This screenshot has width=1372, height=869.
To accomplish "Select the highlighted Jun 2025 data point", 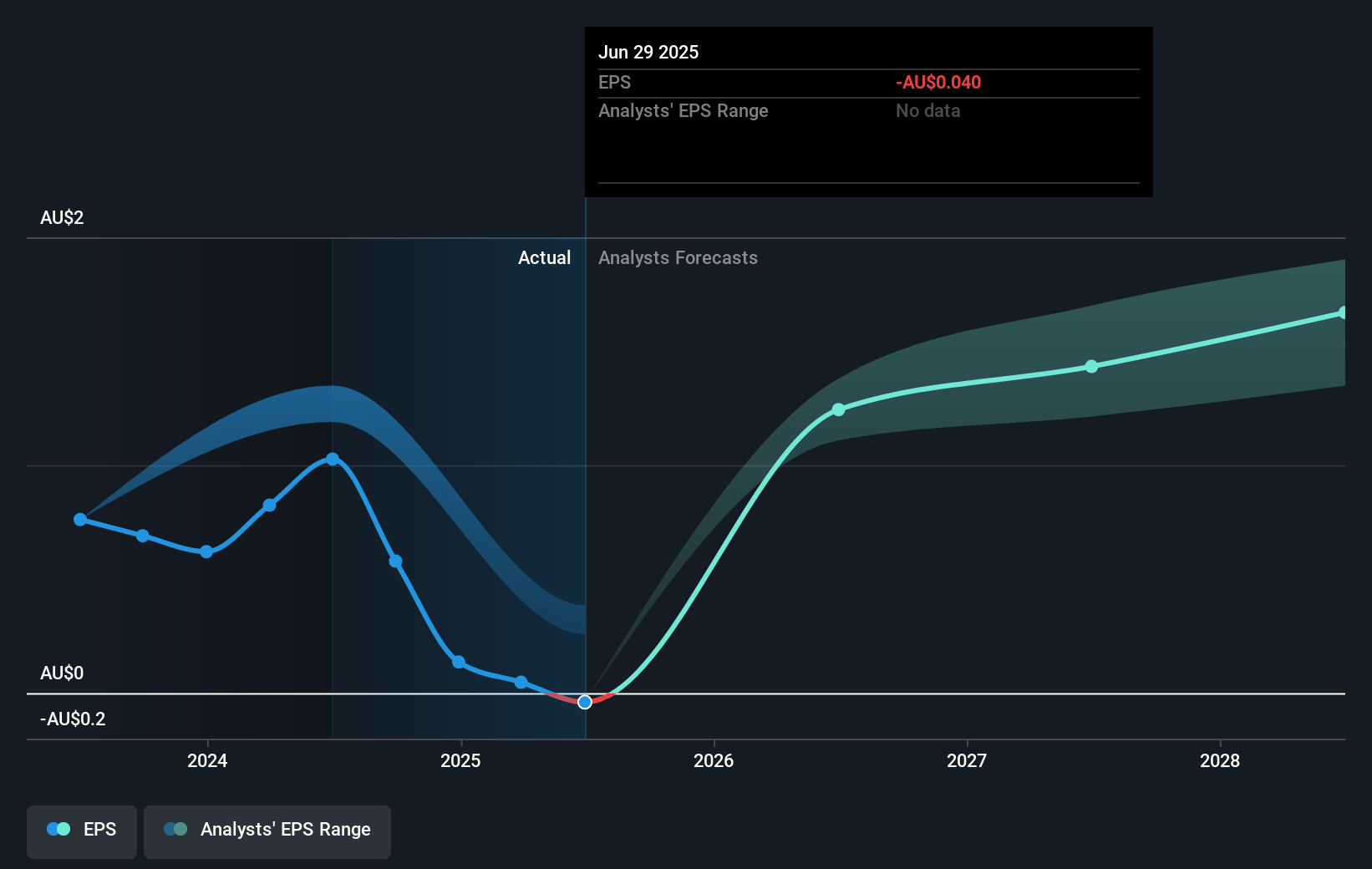I will [x=584, y=702].
